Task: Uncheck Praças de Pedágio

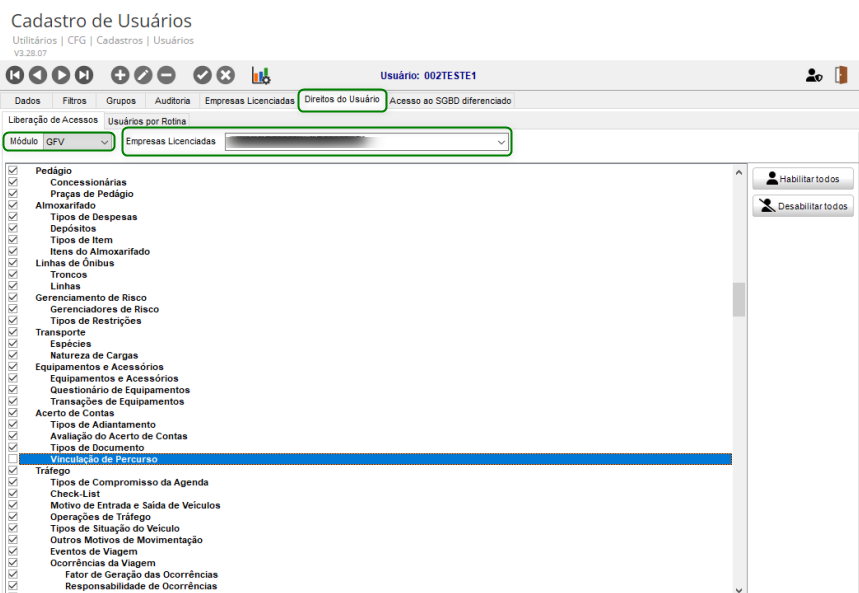Action: tap(13, 193)
